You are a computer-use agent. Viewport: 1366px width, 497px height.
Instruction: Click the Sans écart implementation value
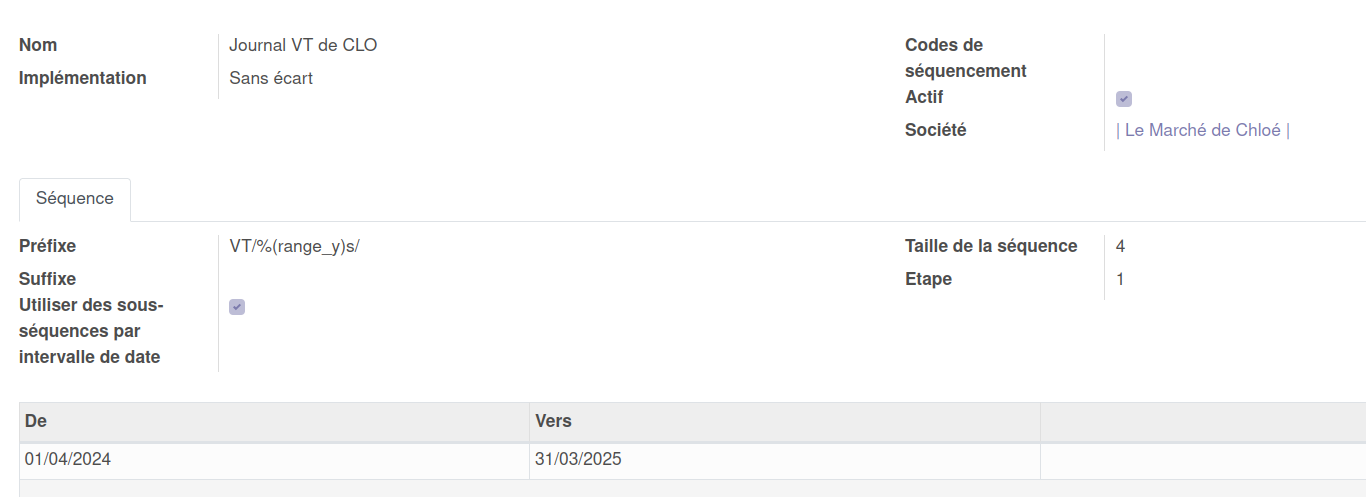(271, 78)
